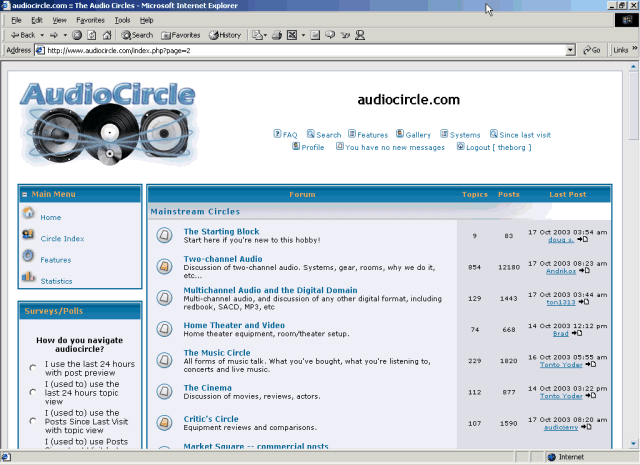Open the Help menu

click(x=146, y=20)
